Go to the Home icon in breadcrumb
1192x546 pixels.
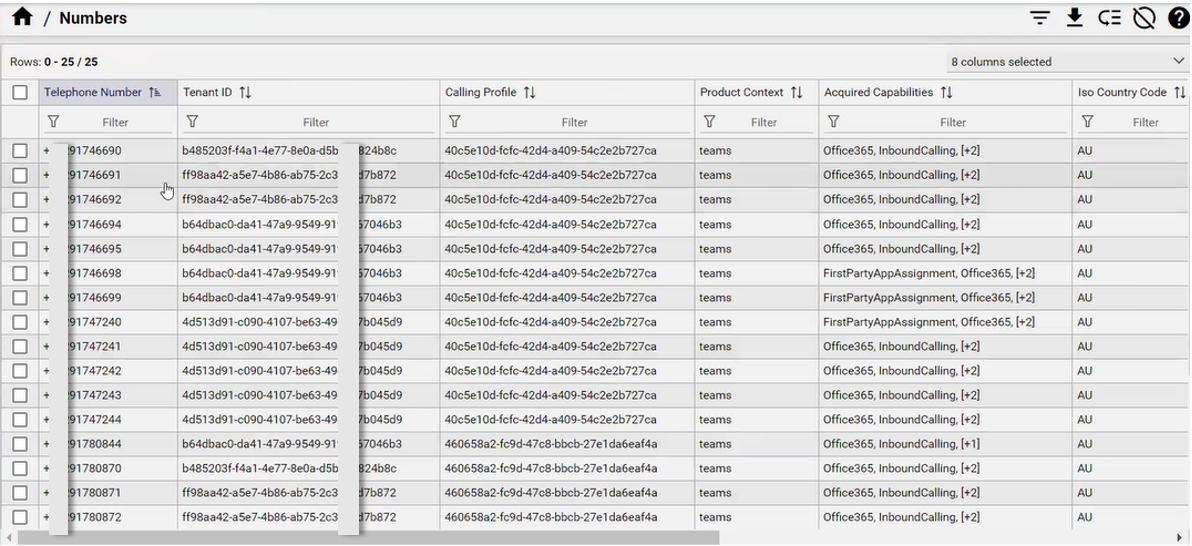(x=22, y=17)
